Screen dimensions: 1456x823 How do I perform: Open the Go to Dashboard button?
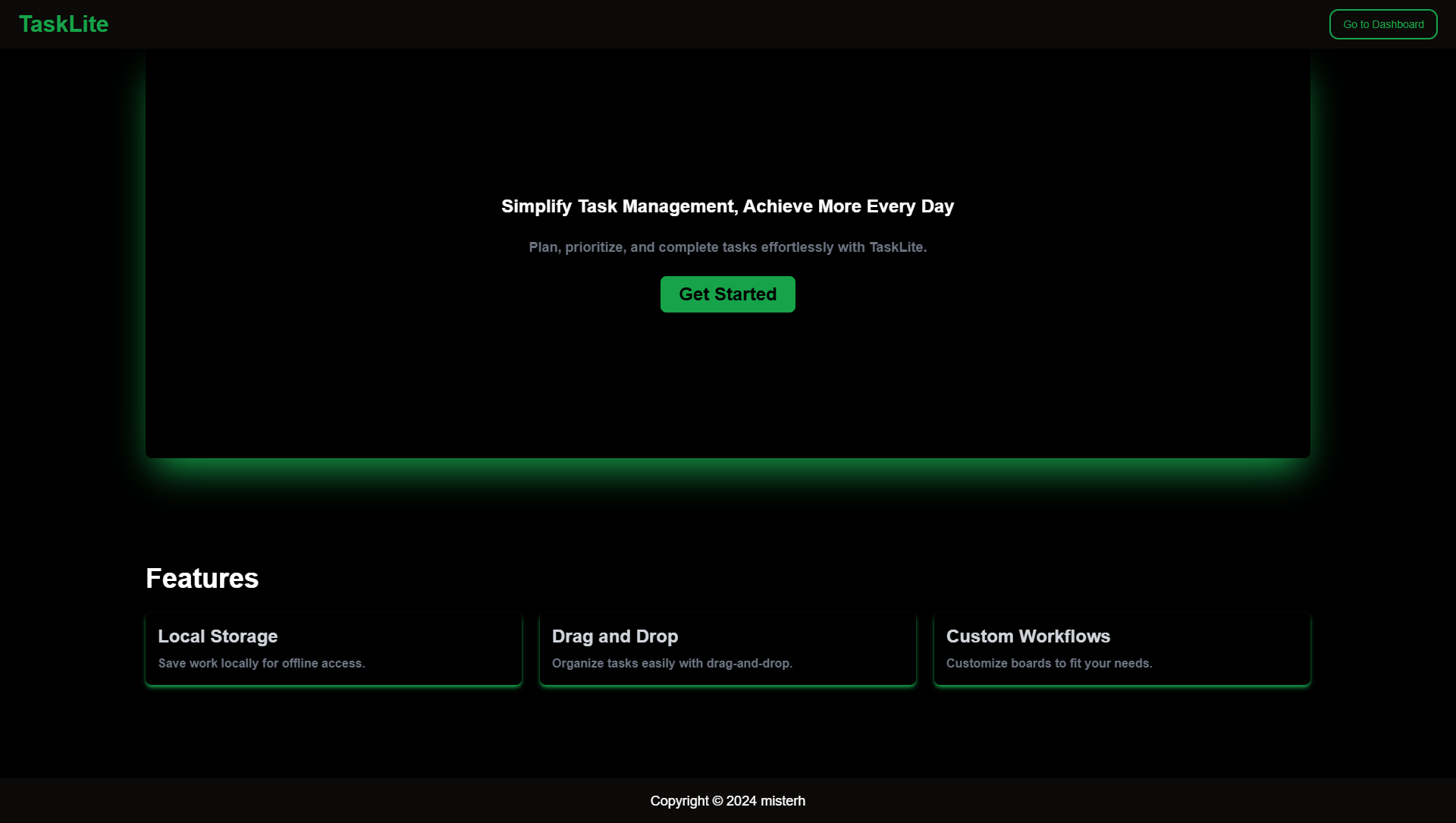click(1382, 24)
